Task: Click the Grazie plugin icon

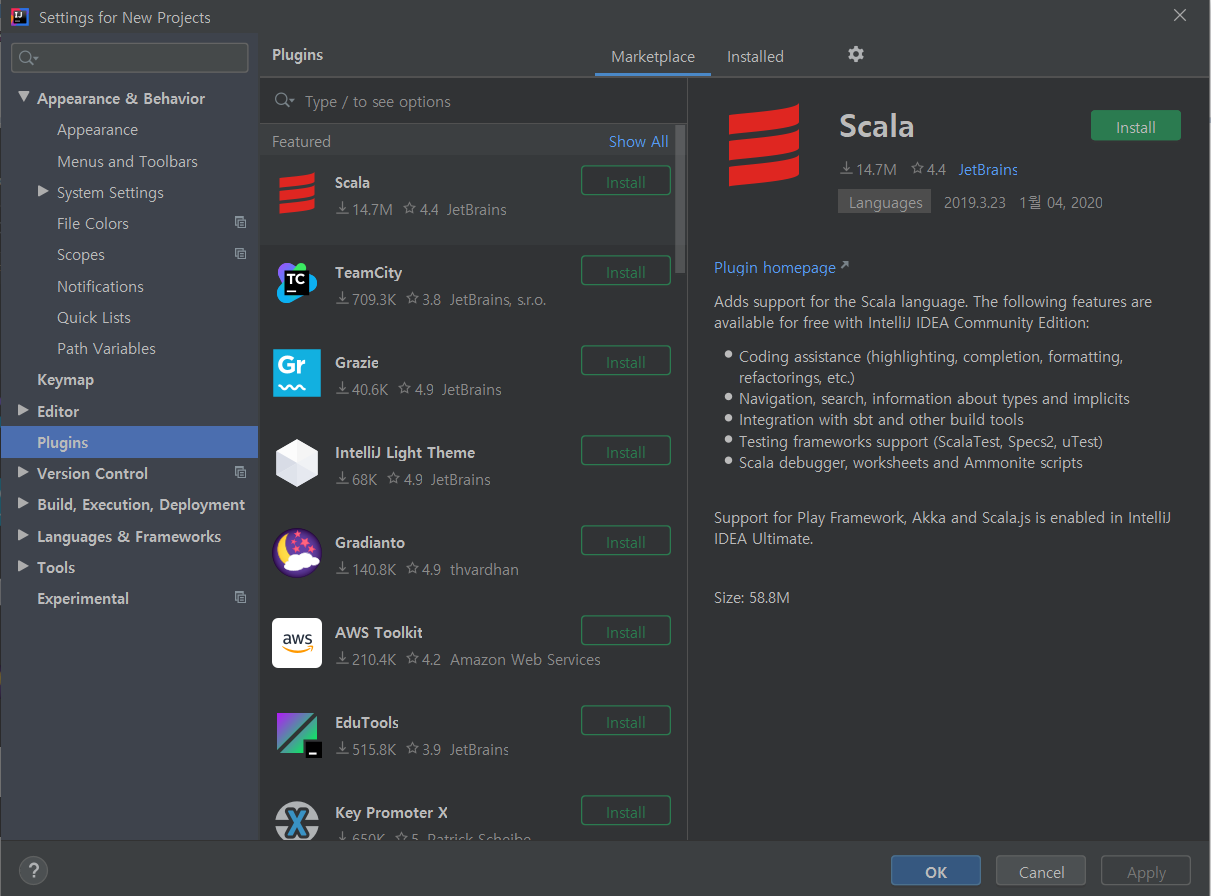Action: click(296, 373)
